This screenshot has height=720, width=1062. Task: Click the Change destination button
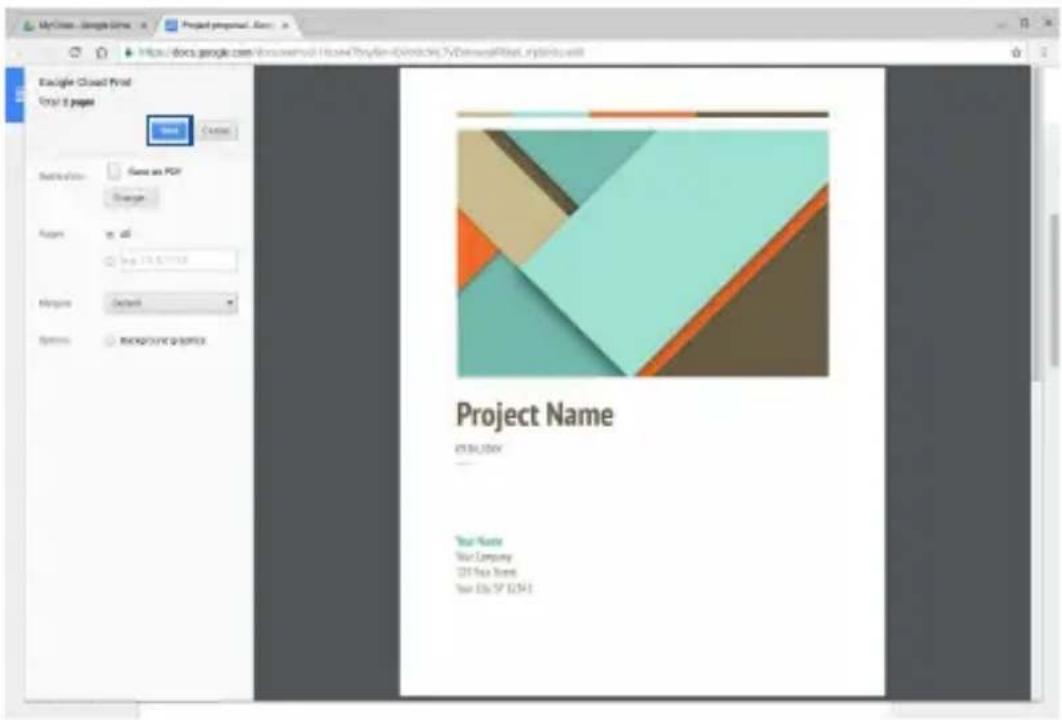coord(130,198)
